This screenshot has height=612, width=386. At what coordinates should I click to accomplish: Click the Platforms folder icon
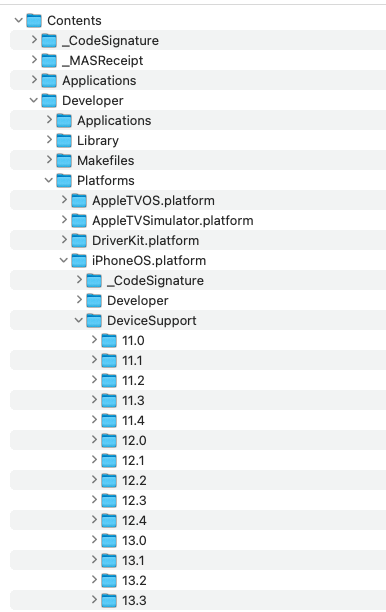(x=64, y=180)
